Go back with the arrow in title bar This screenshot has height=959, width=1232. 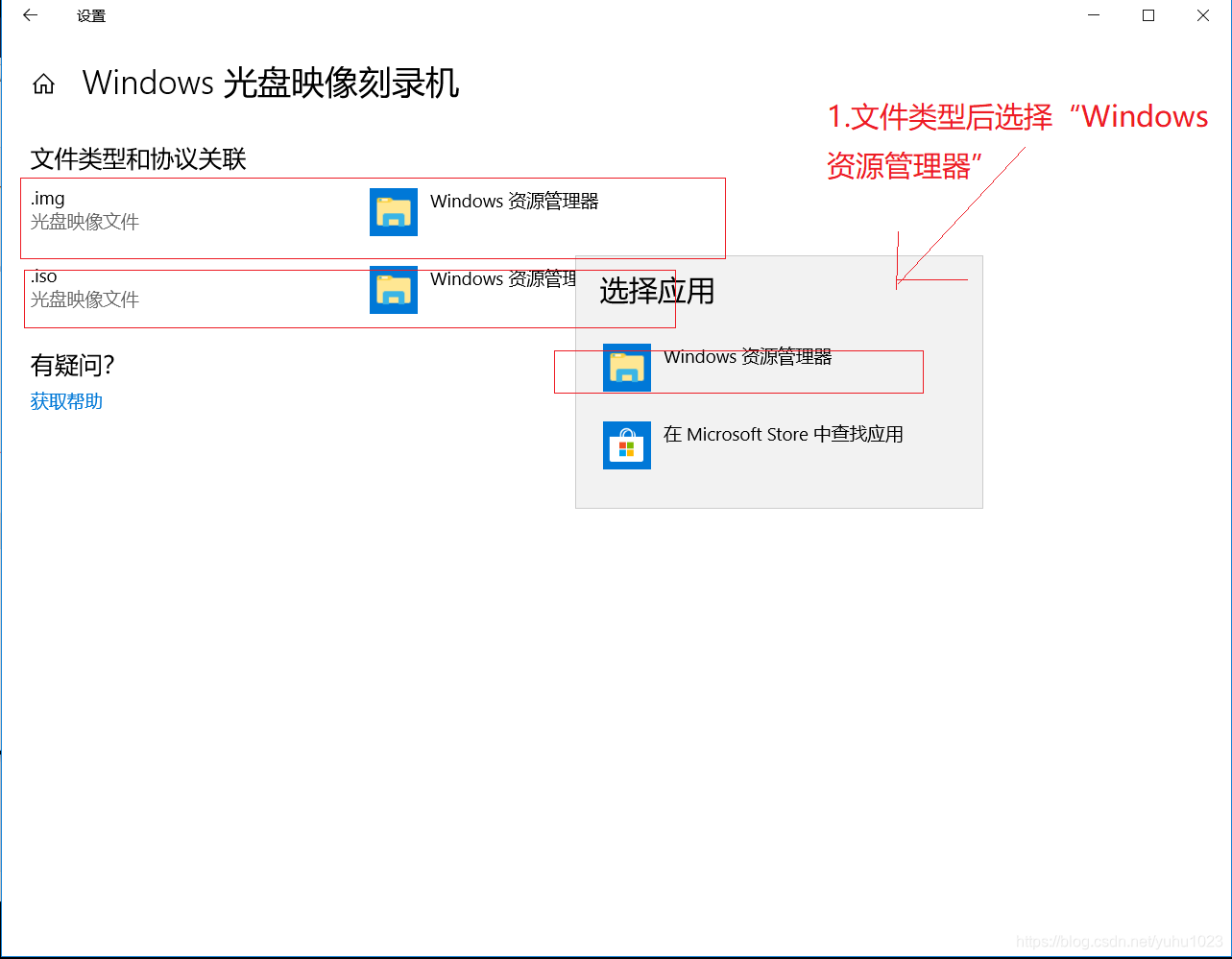[x=30, y=15]
